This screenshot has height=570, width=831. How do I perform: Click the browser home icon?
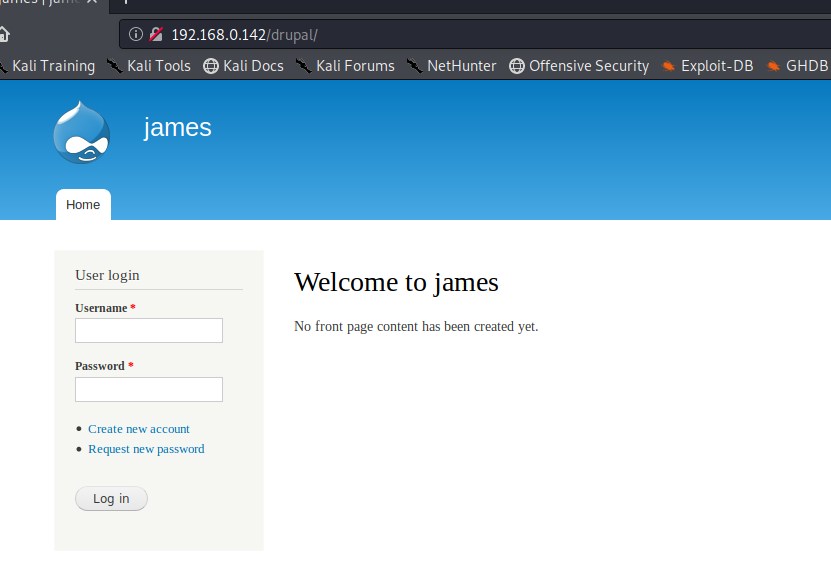click(x=4, y=34)
